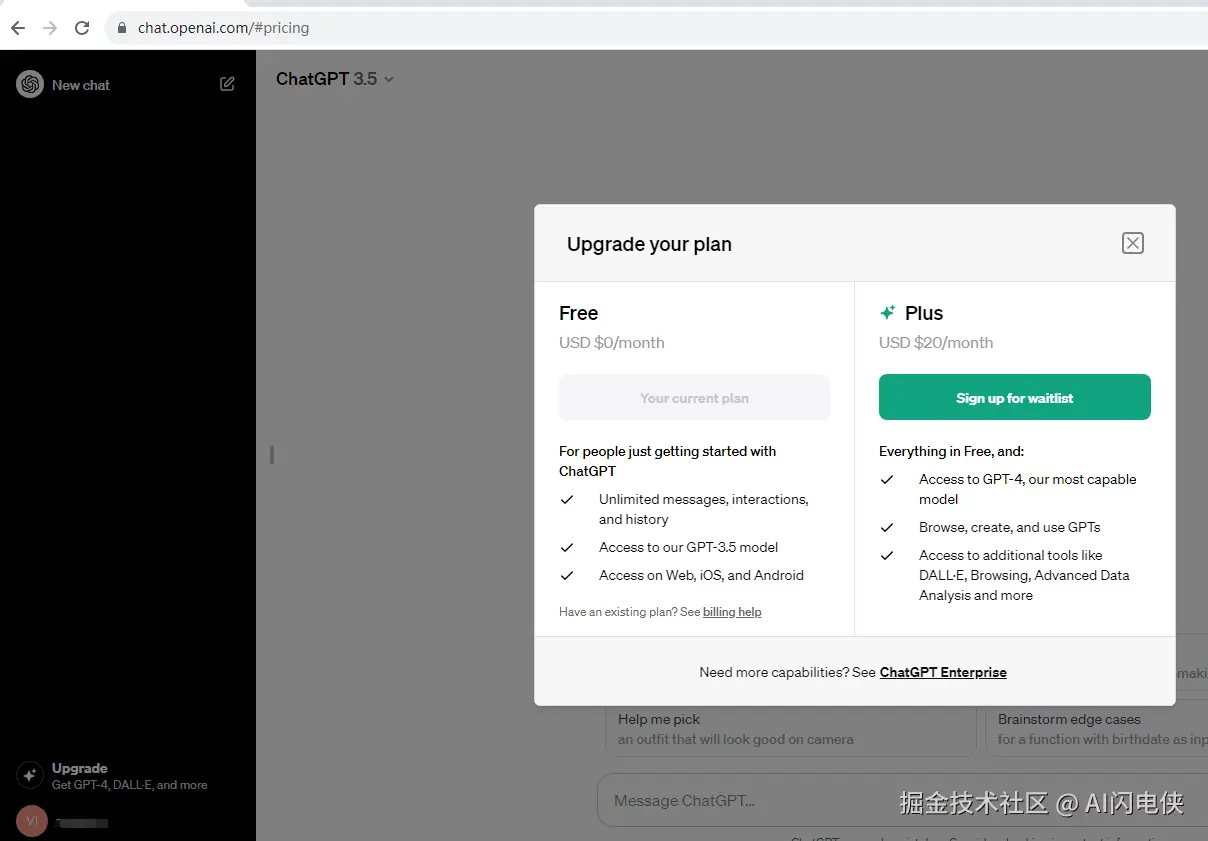Click the Message ChatGPT input field
This screenshot has width=1208, height=841.
click(900, 800)
